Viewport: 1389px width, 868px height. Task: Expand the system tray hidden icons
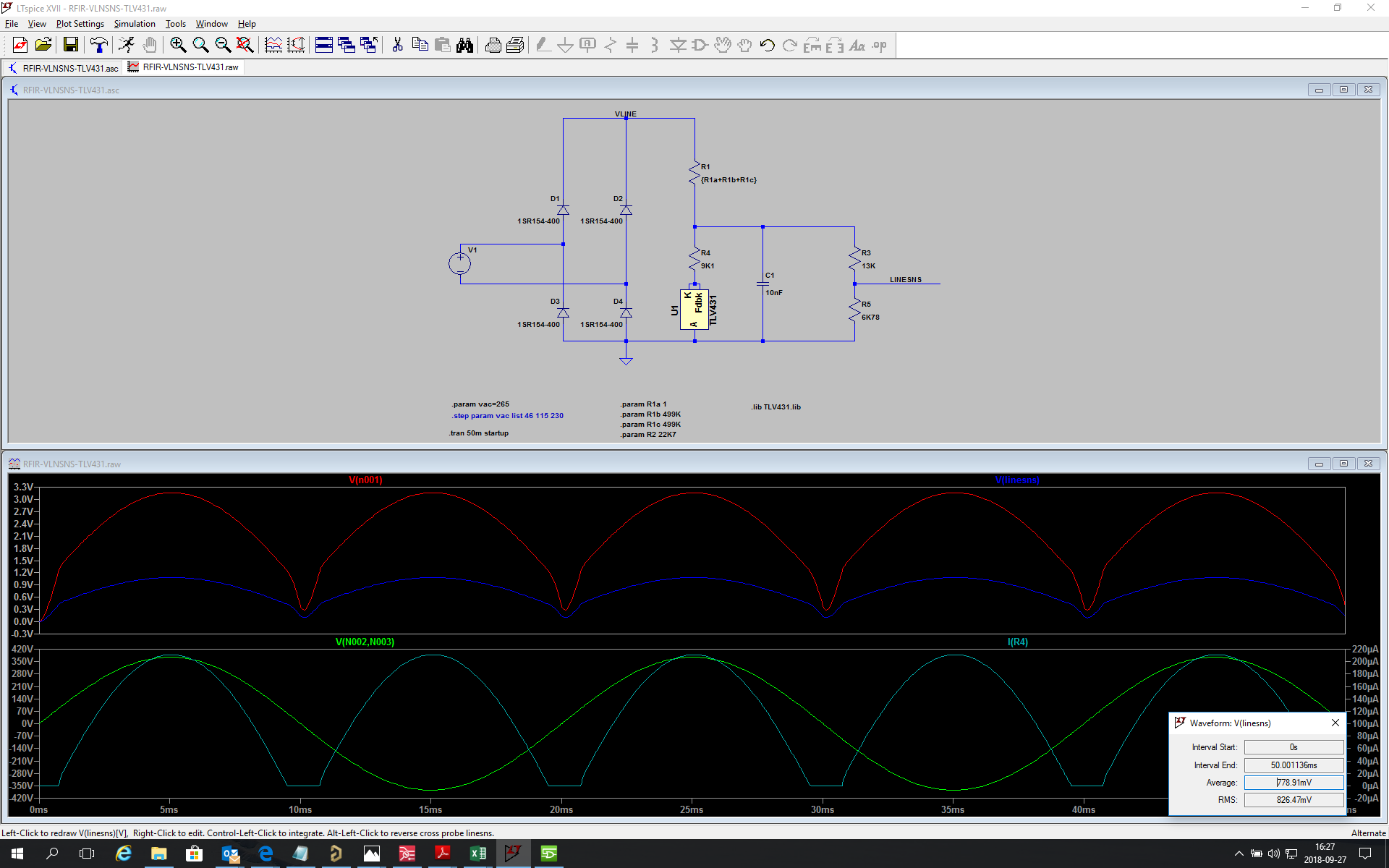point(1239,854)
